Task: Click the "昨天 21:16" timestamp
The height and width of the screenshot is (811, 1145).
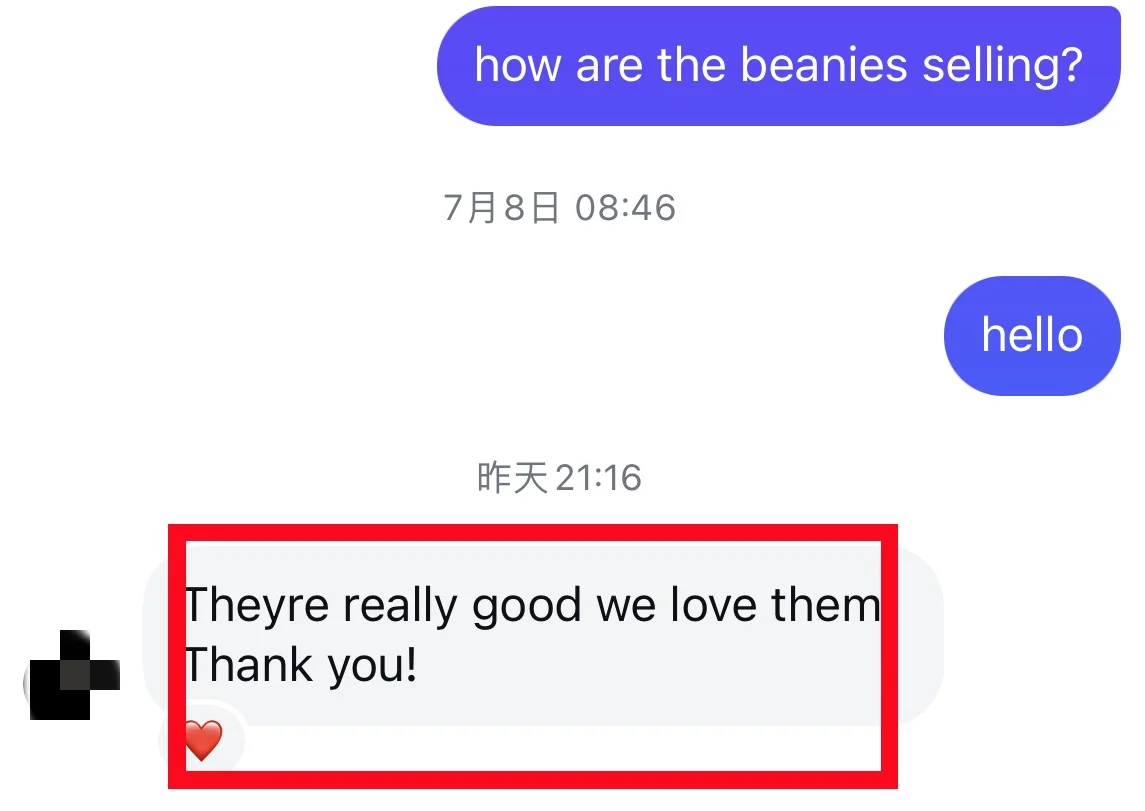Action: pyautogui.click(x=559, y=478)
